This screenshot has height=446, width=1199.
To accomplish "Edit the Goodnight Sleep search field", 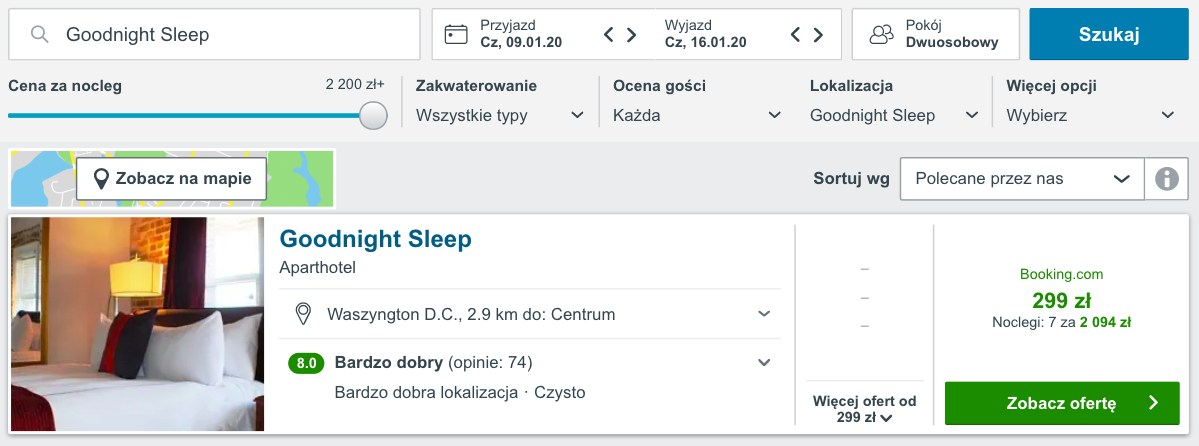I will coord(214,34).
